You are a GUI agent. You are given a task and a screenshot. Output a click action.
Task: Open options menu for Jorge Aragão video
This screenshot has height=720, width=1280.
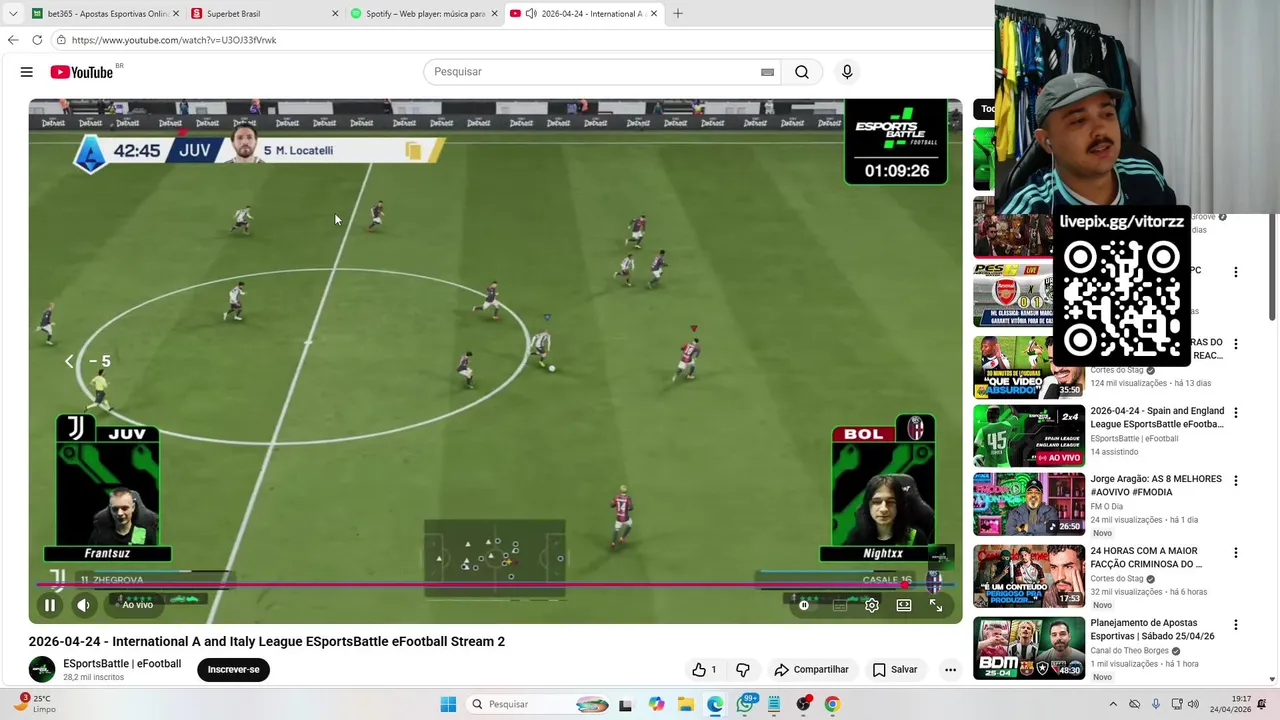coord(1236,480)
